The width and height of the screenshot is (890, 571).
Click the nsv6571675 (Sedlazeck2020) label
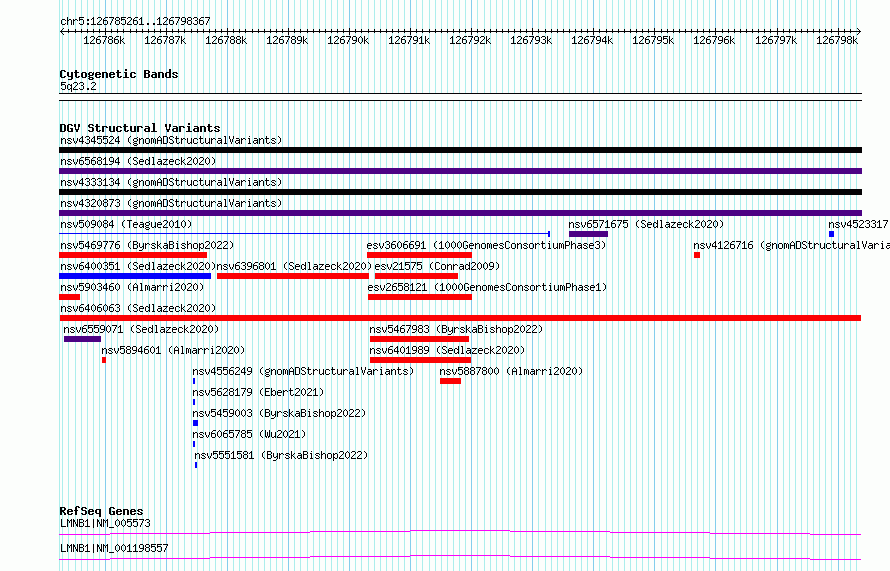pos(646,224)
